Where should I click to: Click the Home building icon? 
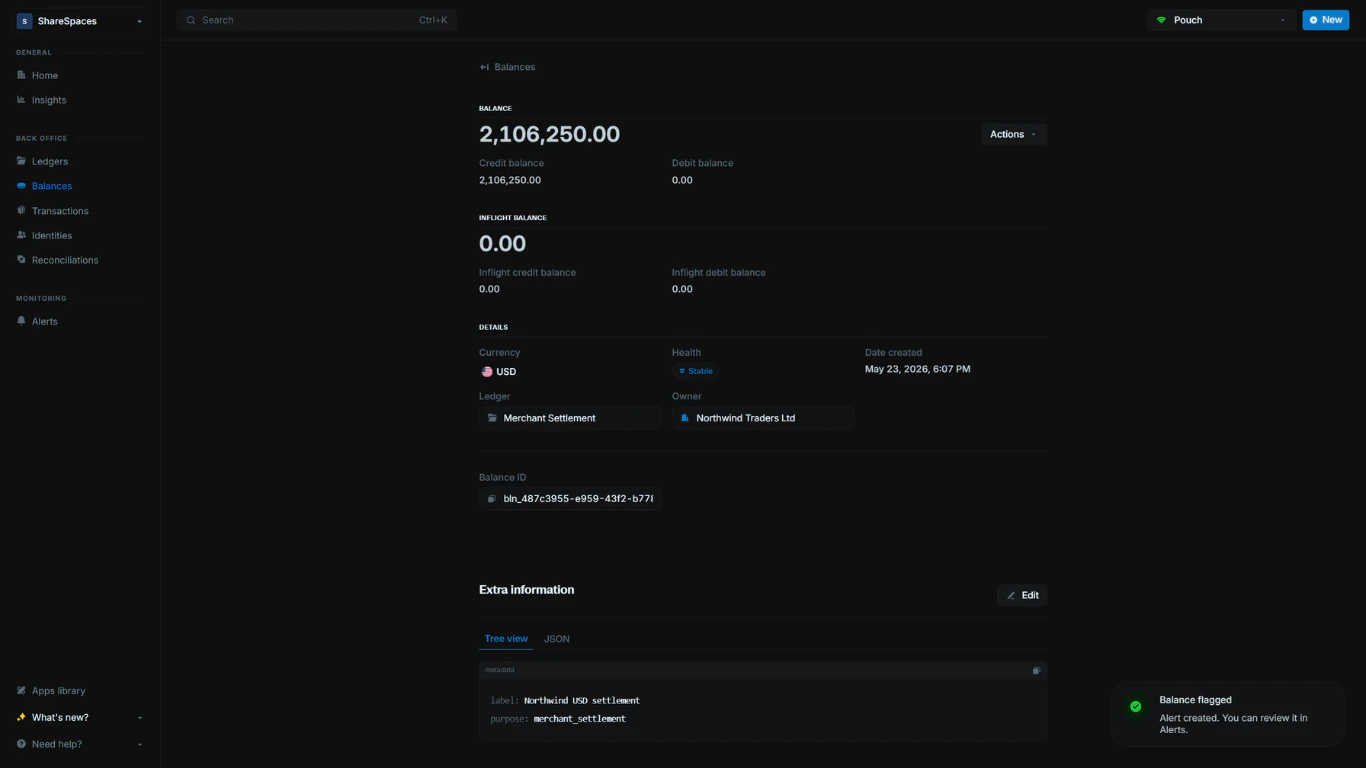click(x=22, y=75)
